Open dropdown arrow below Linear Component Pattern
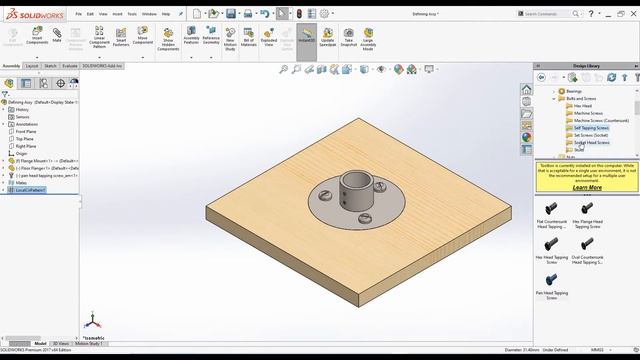The width and height of the screenshot is (640, 360). tap(99, 58)
